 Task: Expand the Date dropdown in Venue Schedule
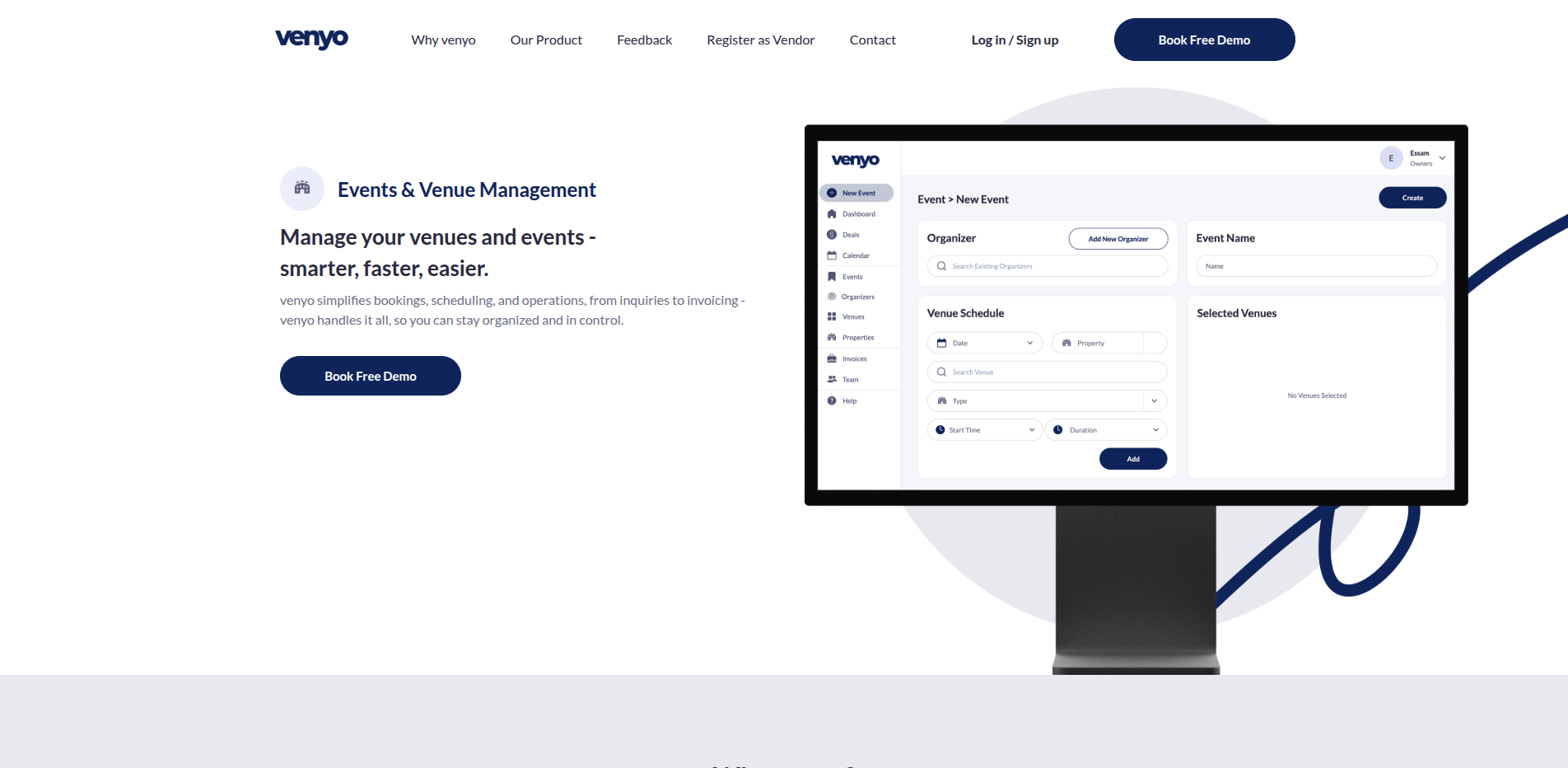(x=1029, y=342)
